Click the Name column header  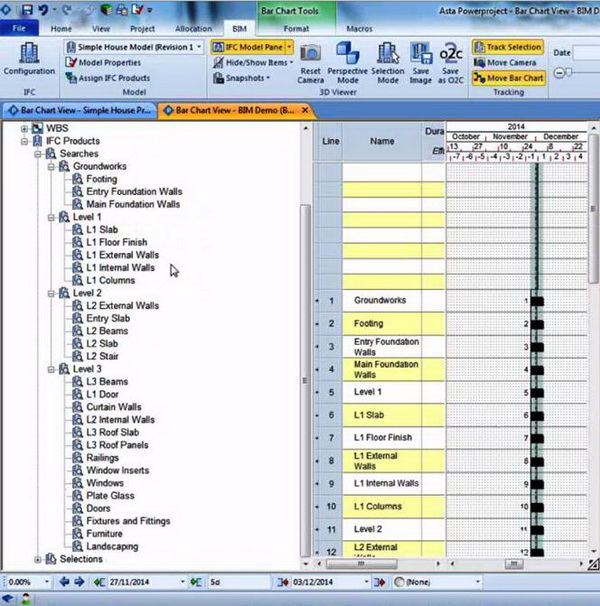[382, 141]
